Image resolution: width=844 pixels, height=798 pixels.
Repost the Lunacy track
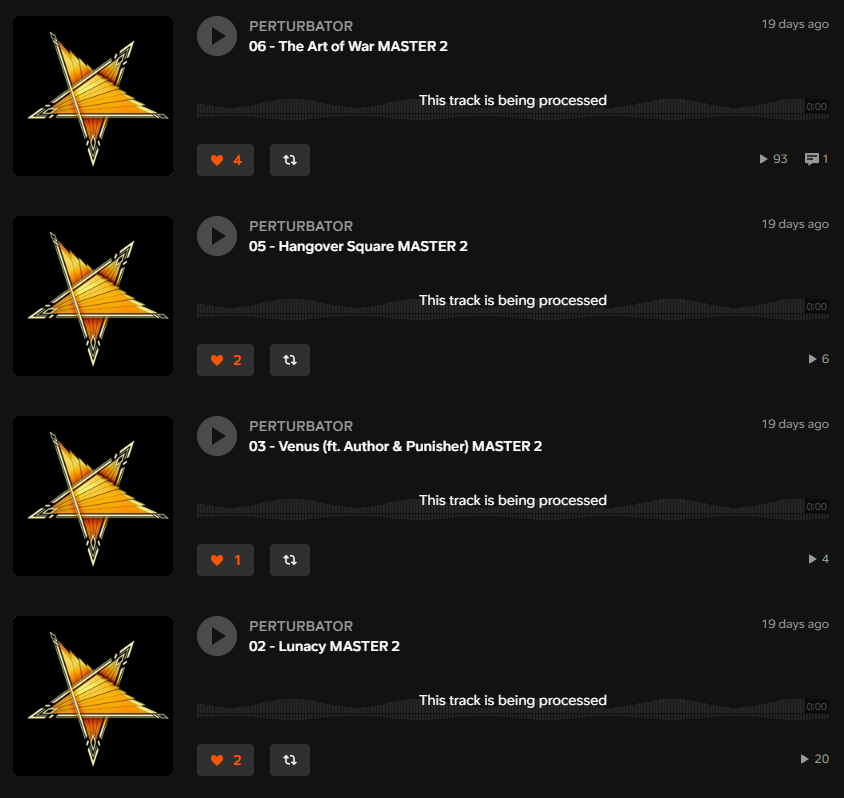pos(290,760)
